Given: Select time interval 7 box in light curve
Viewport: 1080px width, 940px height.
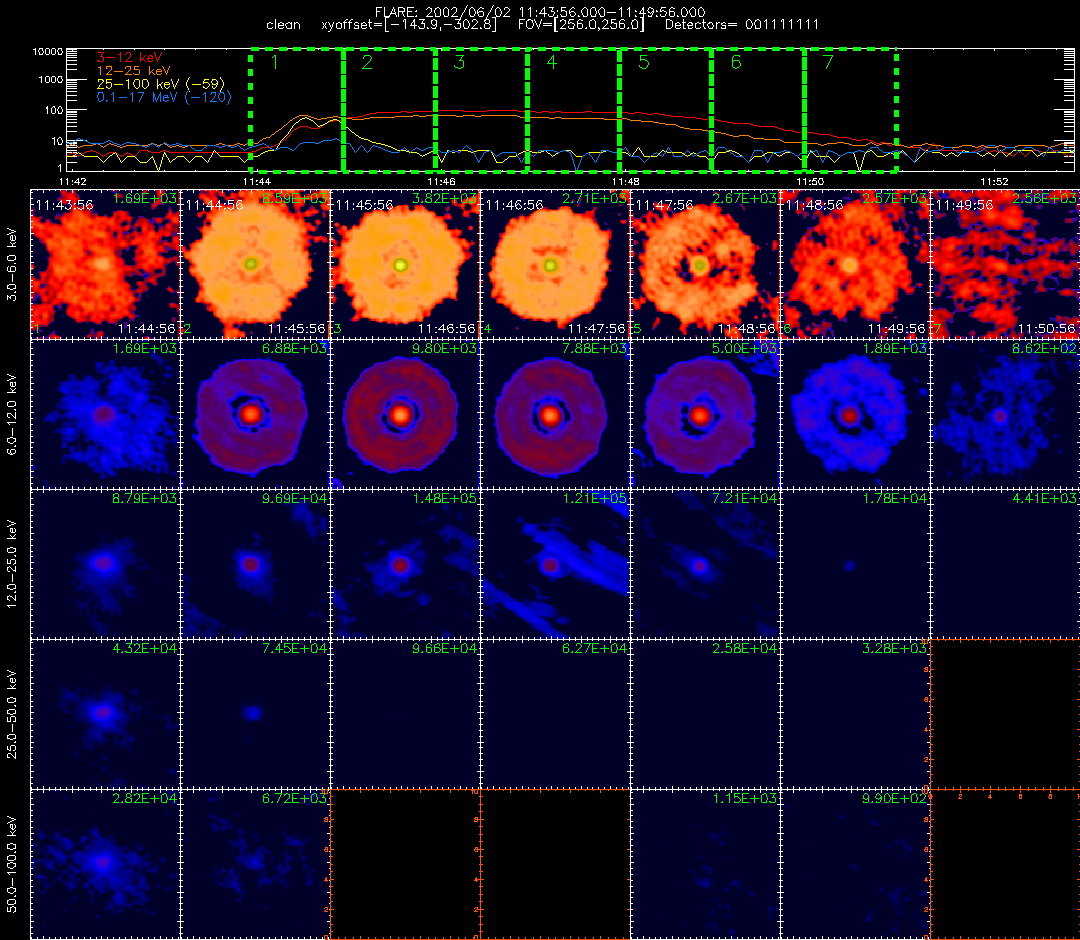Looking at the screenshot, I should (851, 110).
